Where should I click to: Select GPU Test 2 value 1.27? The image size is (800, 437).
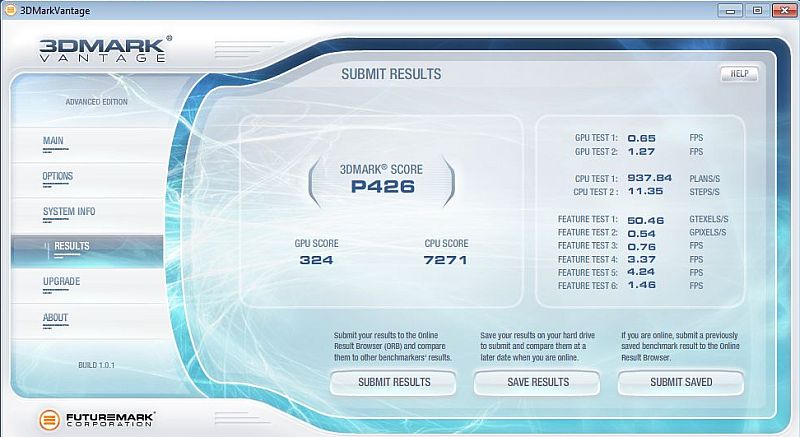[x=641, y=152]
